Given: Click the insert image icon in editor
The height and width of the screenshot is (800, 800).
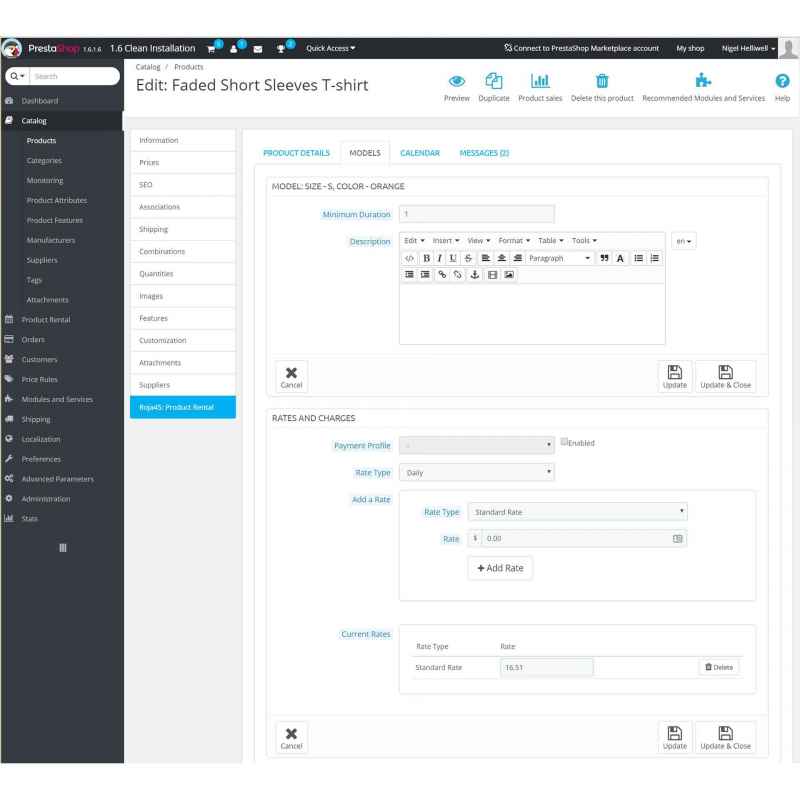Looking at the screenshot, I should [509, 274].
